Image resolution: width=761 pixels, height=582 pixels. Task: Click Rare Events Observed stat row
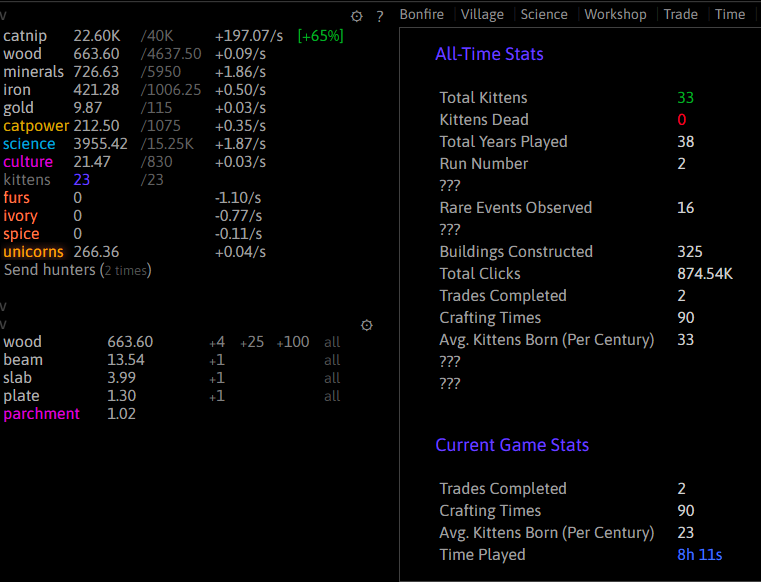(x=566, y=208)
